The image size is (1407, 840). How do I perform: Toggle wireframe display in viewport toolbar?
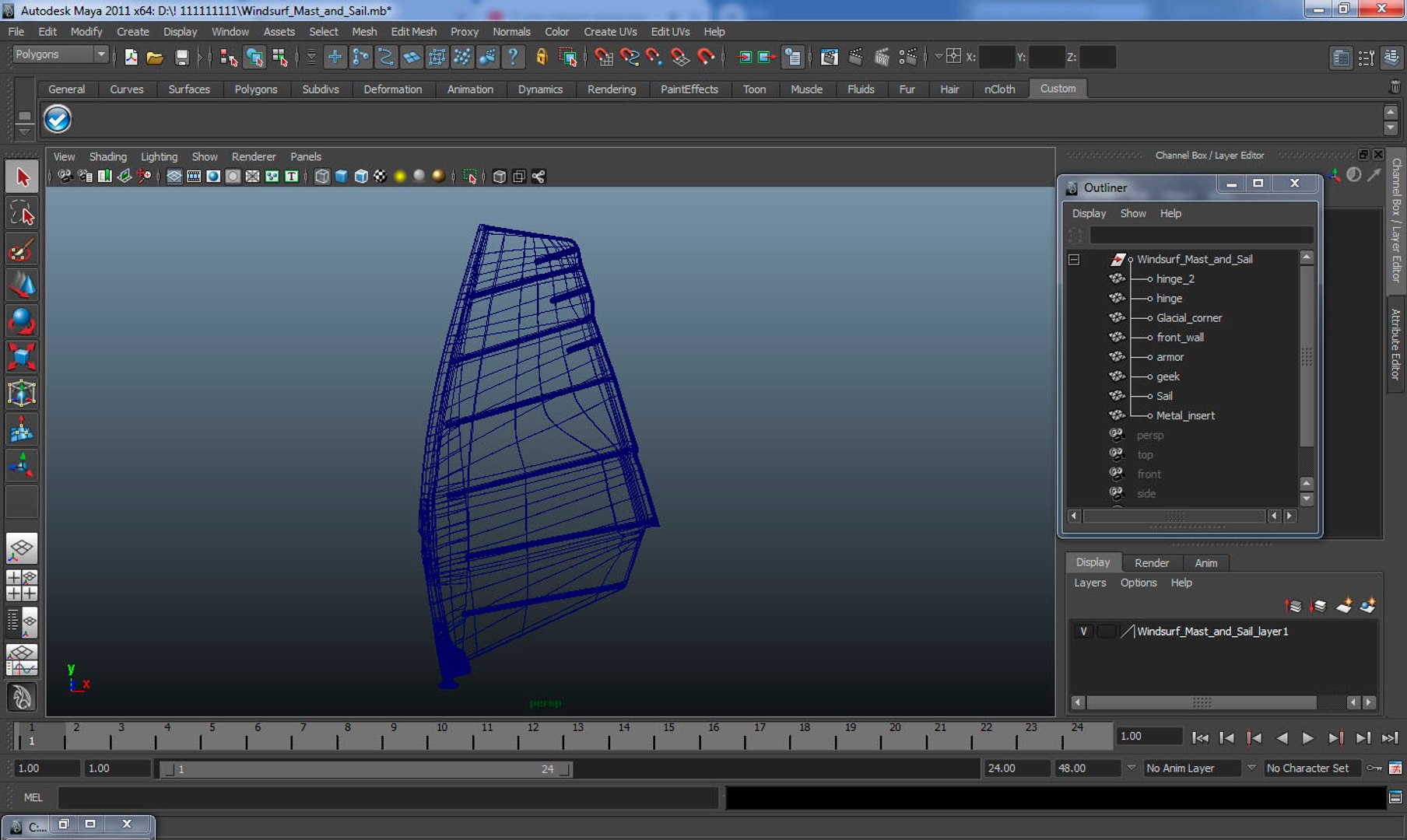tap(321, 177)
